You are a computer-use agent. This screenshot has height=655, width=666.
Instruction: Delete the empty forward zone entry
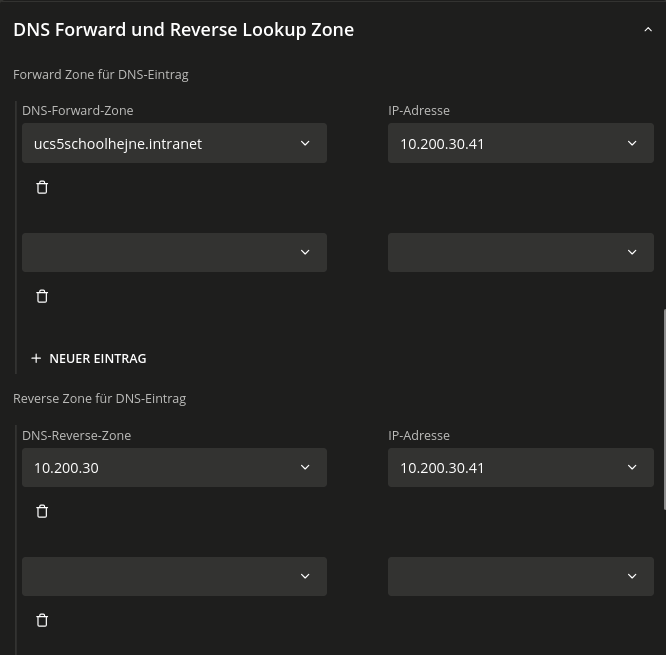42,296
